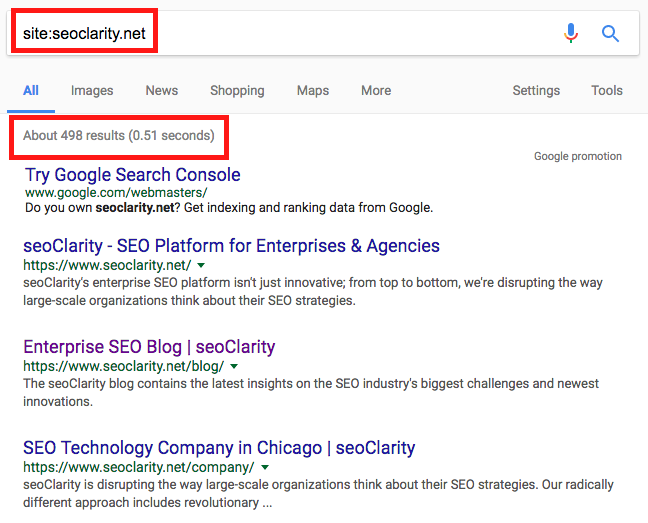Click the magnifying glass search icon
Screen dimensions: 648x523
610,34
